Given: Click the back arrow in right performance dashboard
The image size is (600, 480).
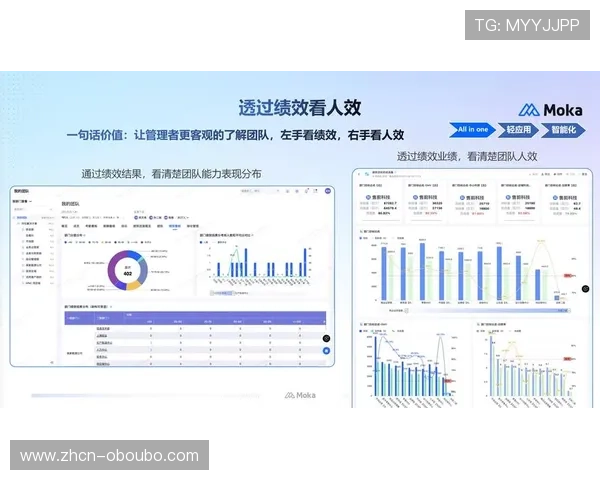Looking at the screenshot, I should click(x=359, y=174).
